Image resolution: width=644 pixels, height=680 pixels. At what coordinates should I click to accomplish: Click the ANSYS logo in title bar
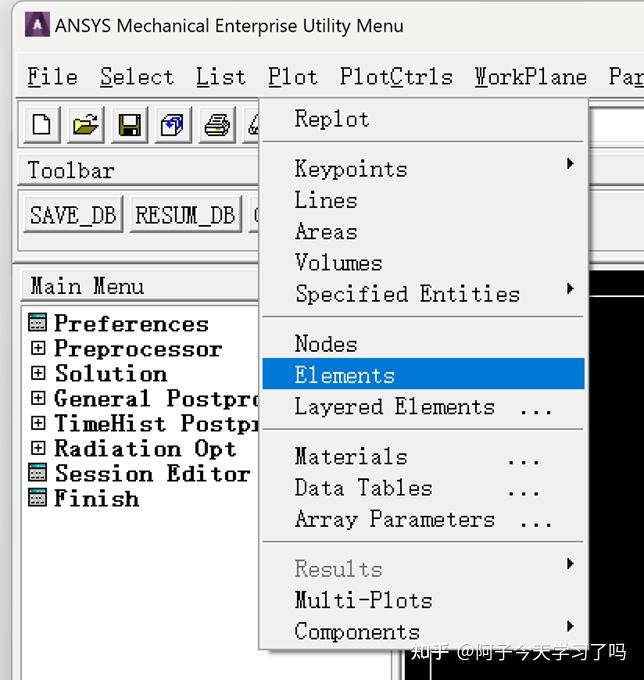pos(36,25)
